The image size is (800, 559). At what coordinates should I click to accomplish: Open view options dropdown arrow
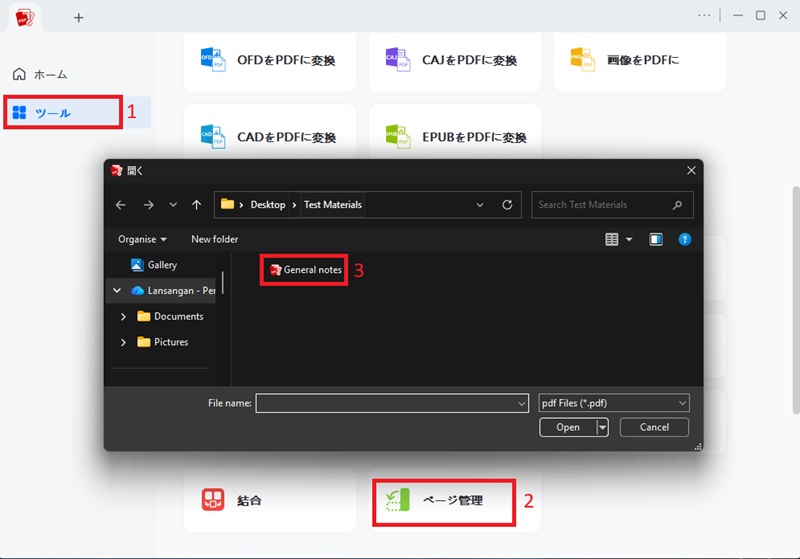pos(629,239)
